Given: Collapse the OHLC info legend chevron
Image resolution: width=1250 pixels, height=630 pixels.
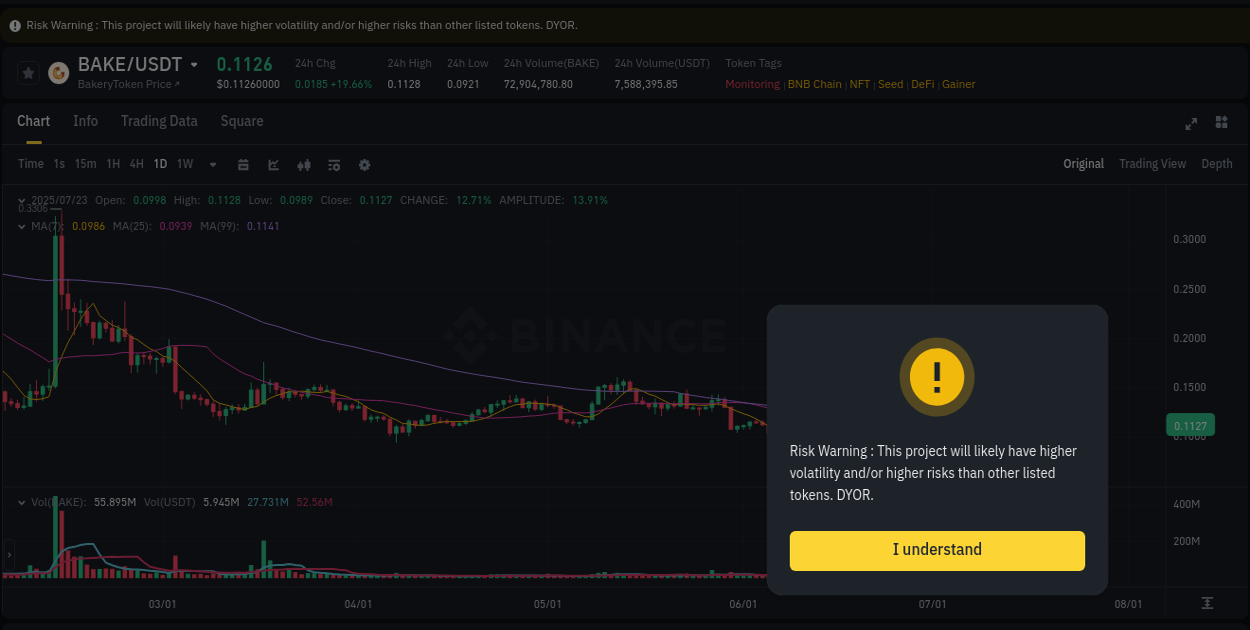Looking at the screenshot, I should [22, 200].
